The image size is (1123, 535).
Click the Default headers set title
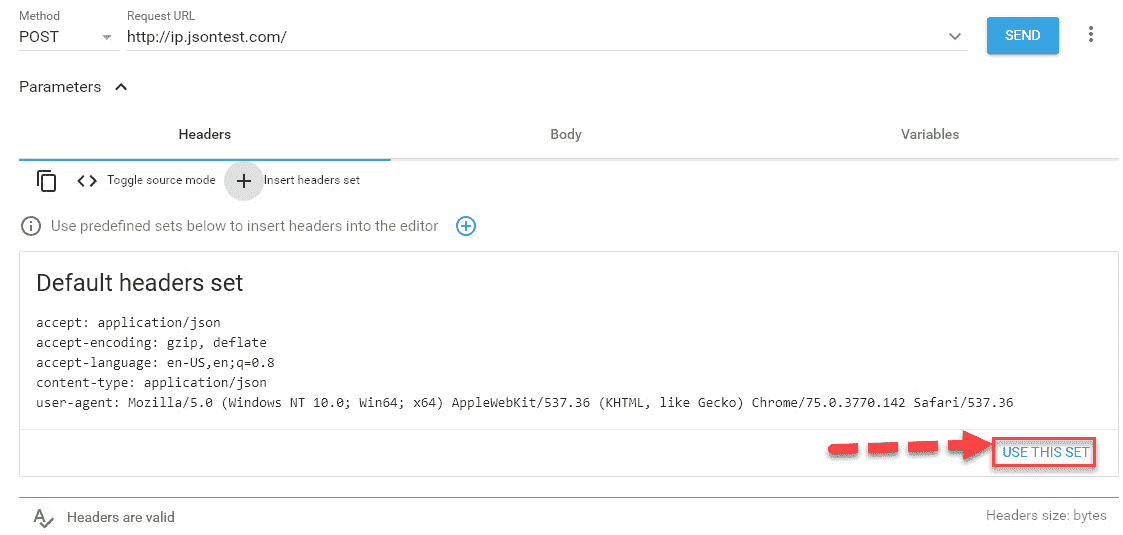(x=140, y=283)
